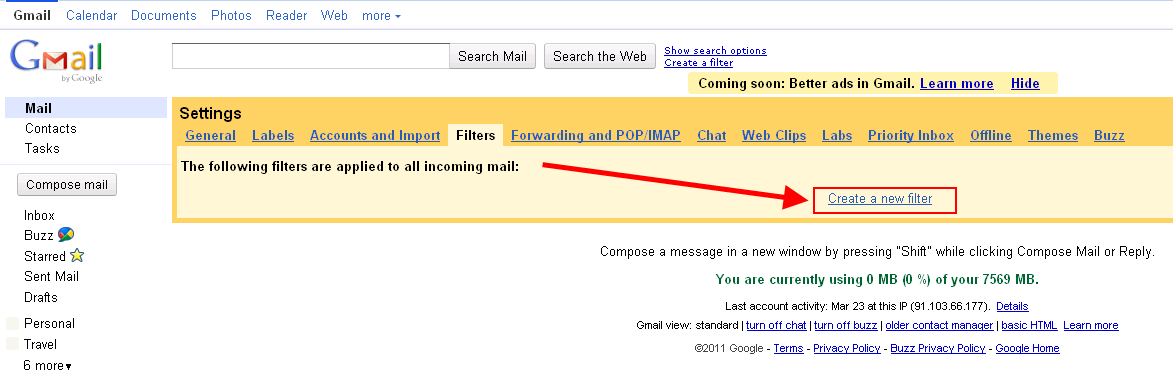The height and width of the screenshot is (381, 1173).
Task: Open Reader in the top bar
Action: (x=286, y=15)
